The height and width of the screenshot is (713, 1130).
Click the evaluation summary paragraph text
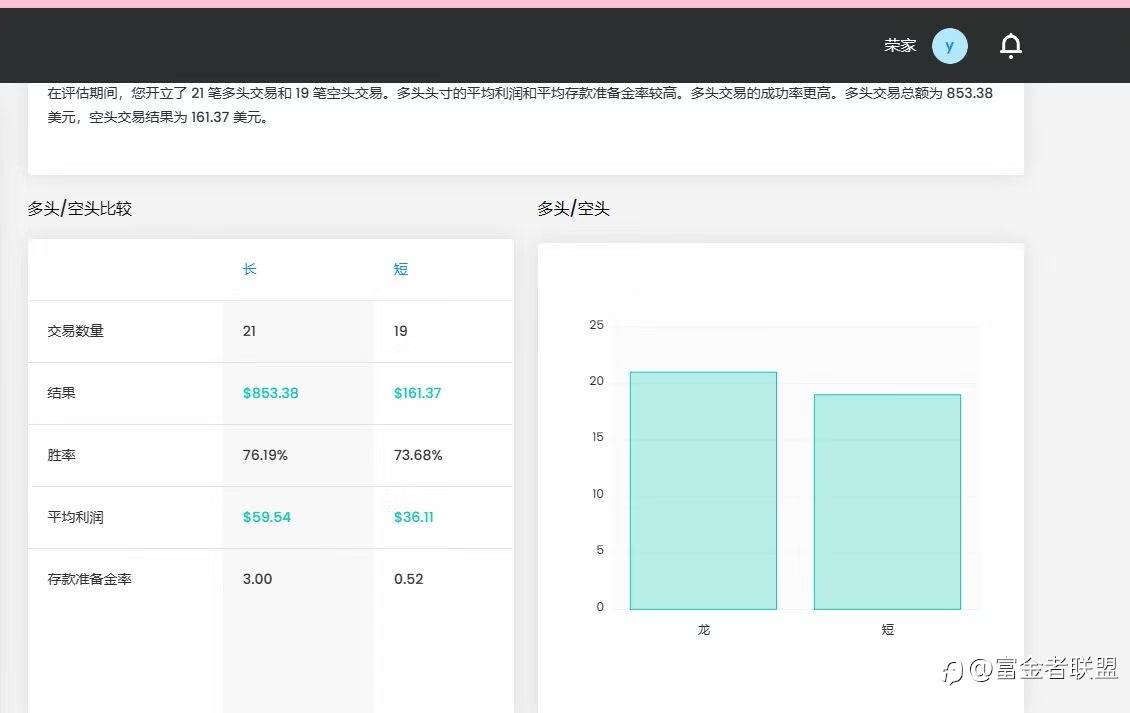point(520,105)
